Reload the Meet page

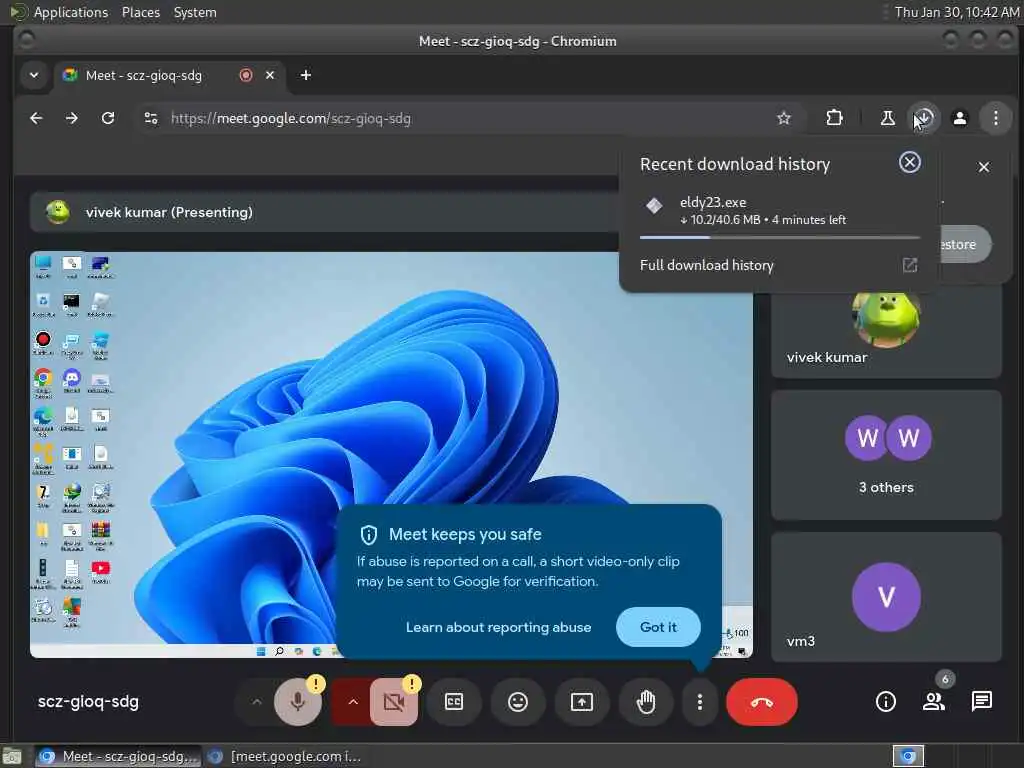point(108,118)
